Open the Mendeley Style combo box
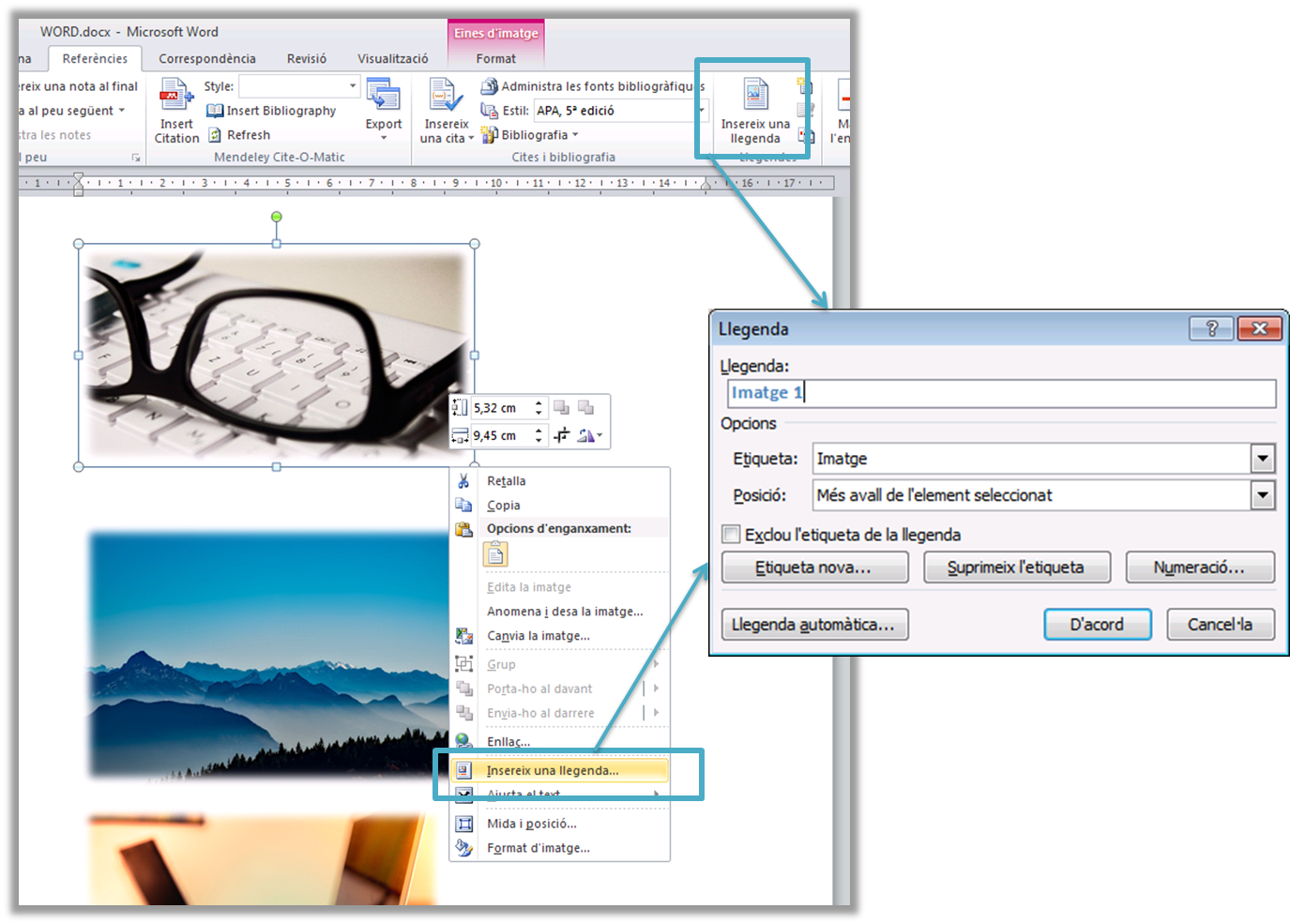Viewport: 1290px width, 924px height. click(x=299, y=86)
